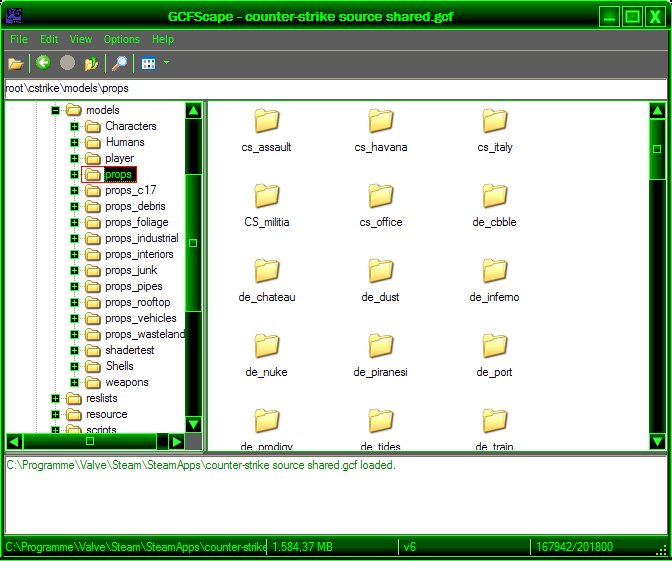Select the cs_havana folder icon
Screen dimensions: 672x561
pyautogui.click(x=381, y=120)
